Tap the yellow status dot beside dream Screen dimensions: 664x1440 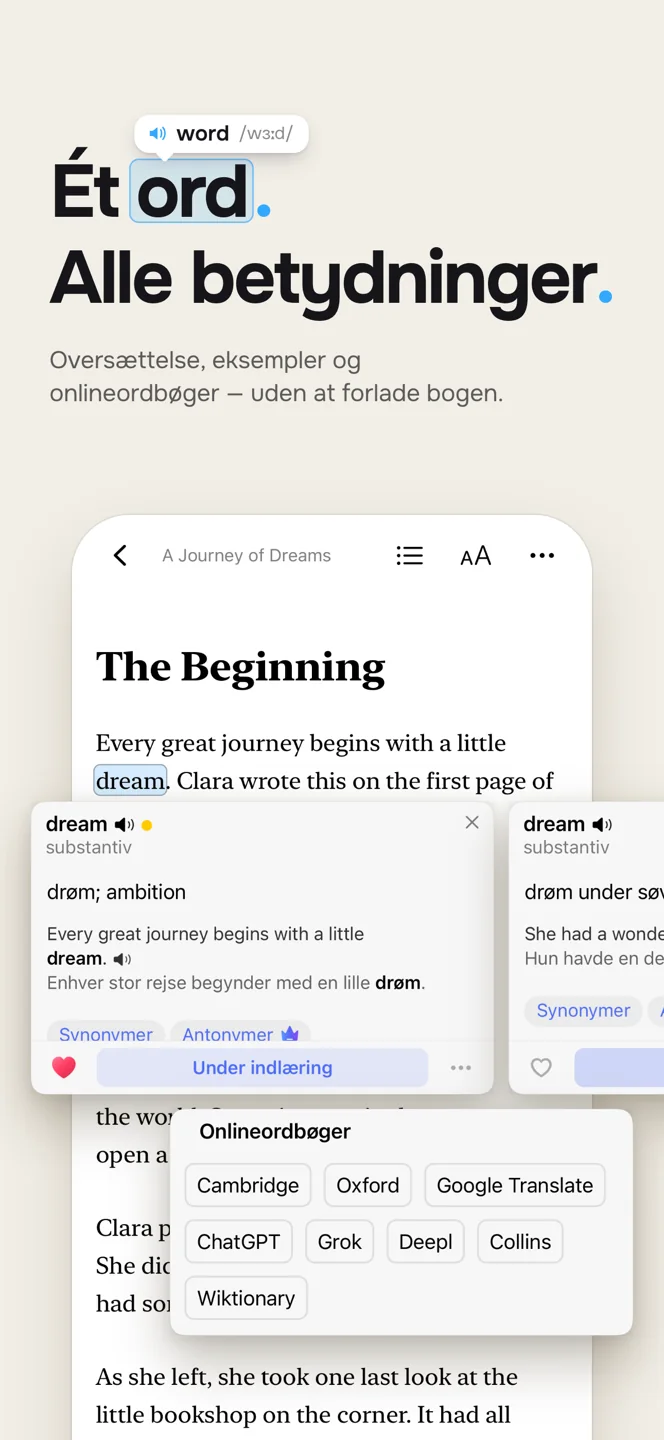[x=147, y=826]
